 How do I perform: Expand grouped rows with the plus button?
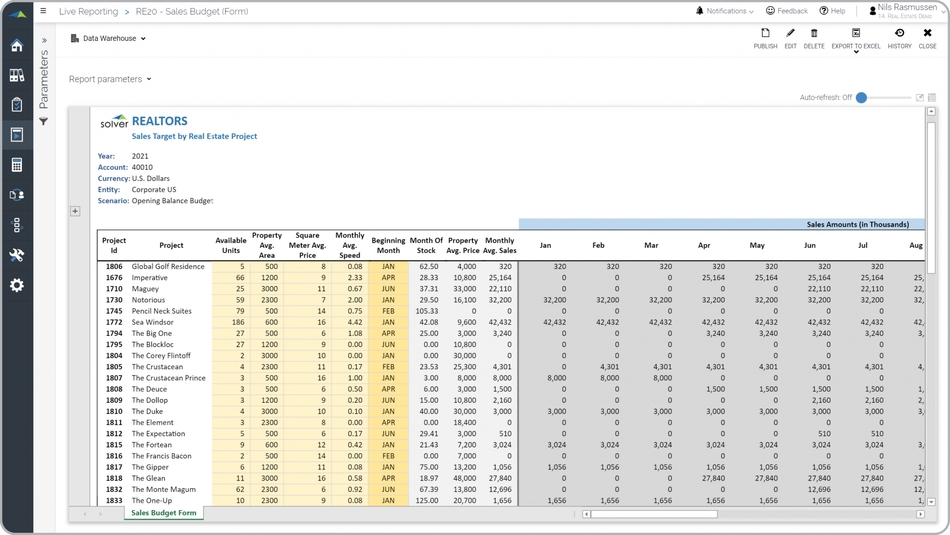(75, 211)
